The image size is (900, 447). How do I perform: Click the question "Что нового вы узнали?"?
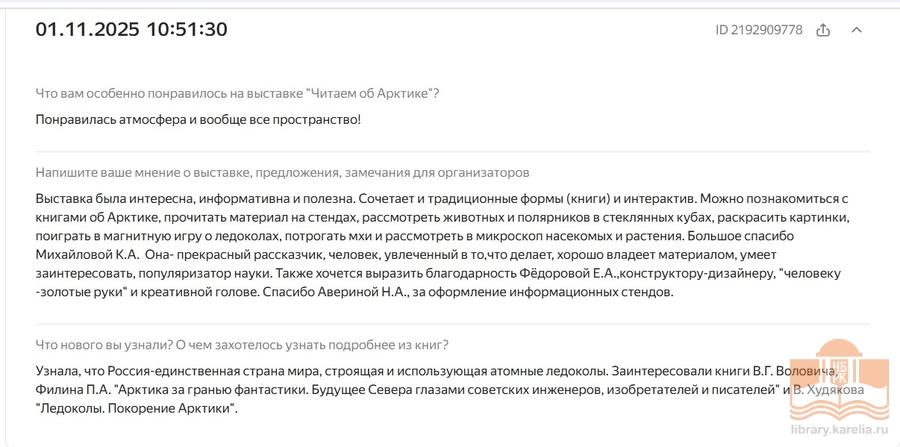(242, 346)
